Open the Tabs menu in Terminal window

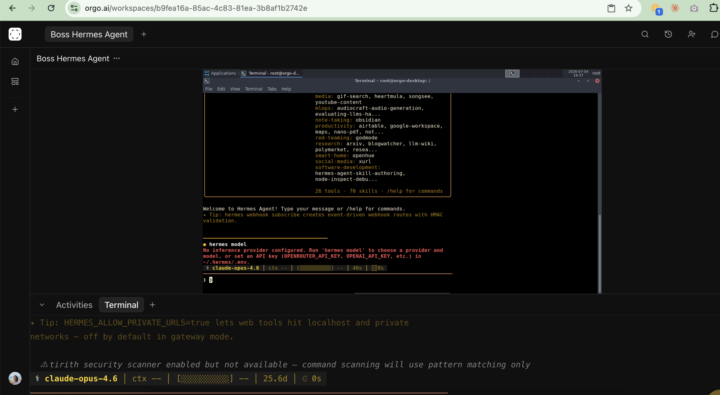[272, 89]
